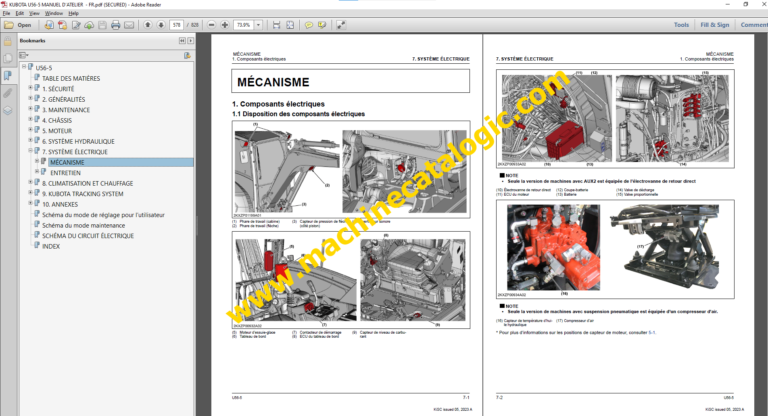Expand 8. CLIMATISATION ET CHAUFFAGE bookmark

coord(30,182)
